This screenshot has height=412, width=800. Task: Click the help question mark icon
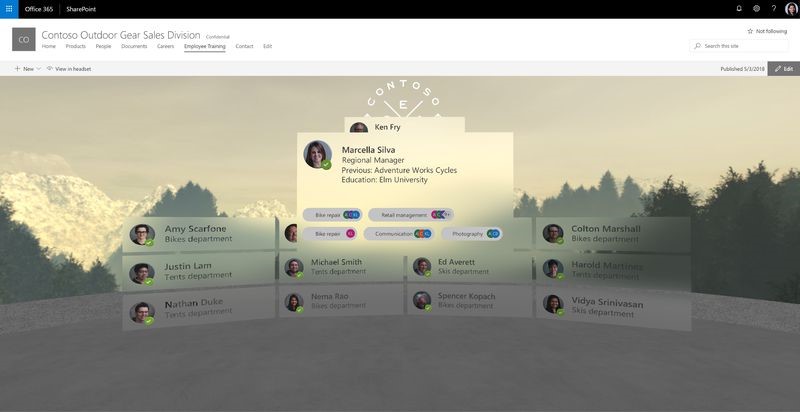[x=773, y=9]
